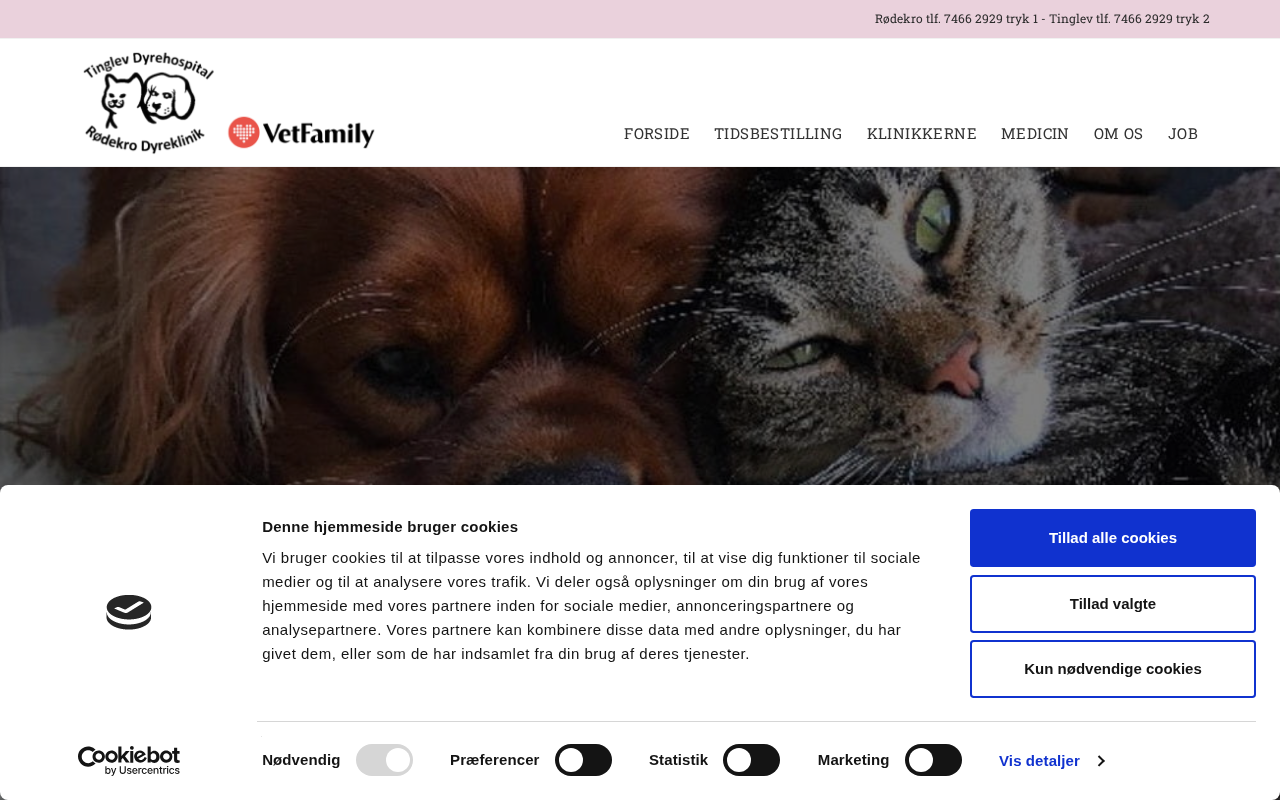The width and height of the screenshot is (1280, 800).
Task: Select the MEDICIN navigation item
Action: 1035,134
